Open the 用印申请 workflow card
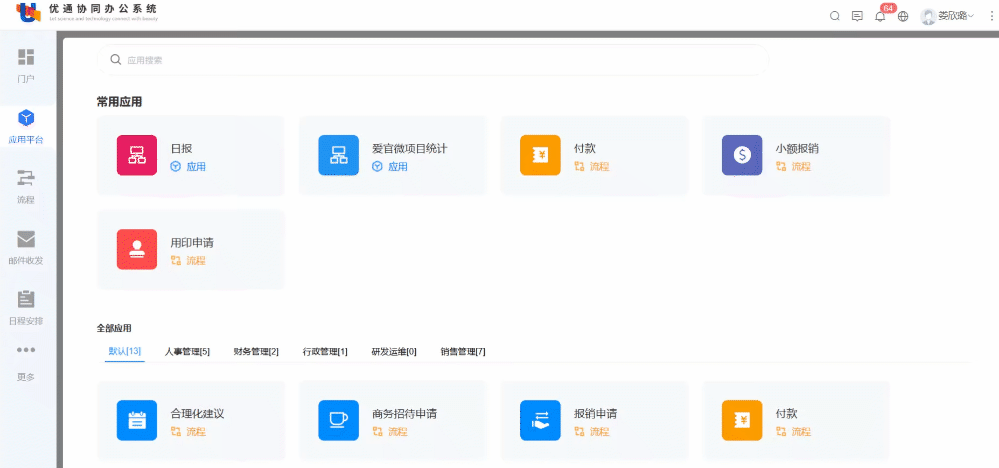This screenshot has width=999, height=468. tap(191, 250)
